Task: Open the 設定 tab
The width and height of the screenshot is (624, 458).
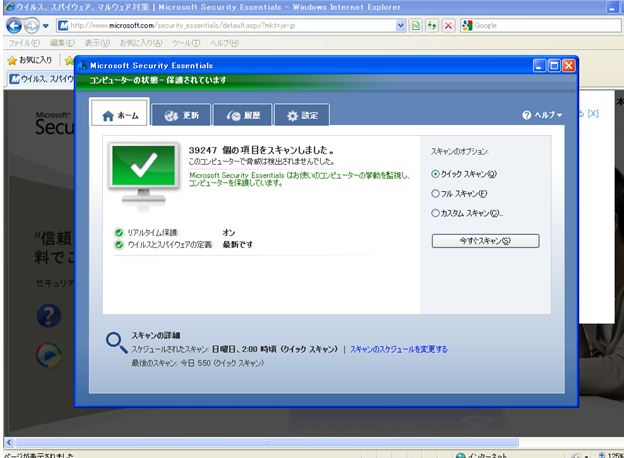Action: (302, 115)
